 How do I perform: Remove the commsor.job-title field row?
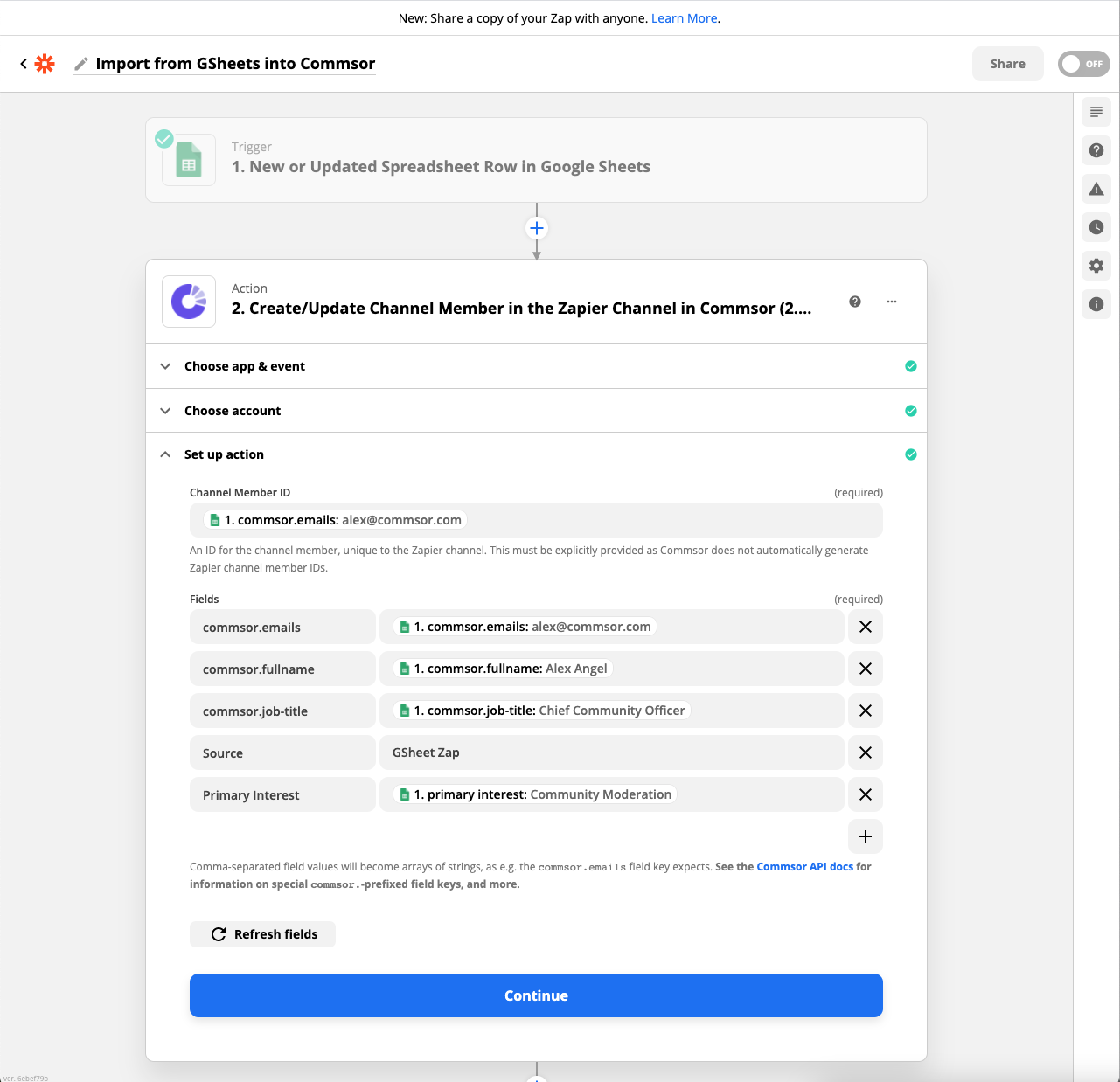pos(866,711)
